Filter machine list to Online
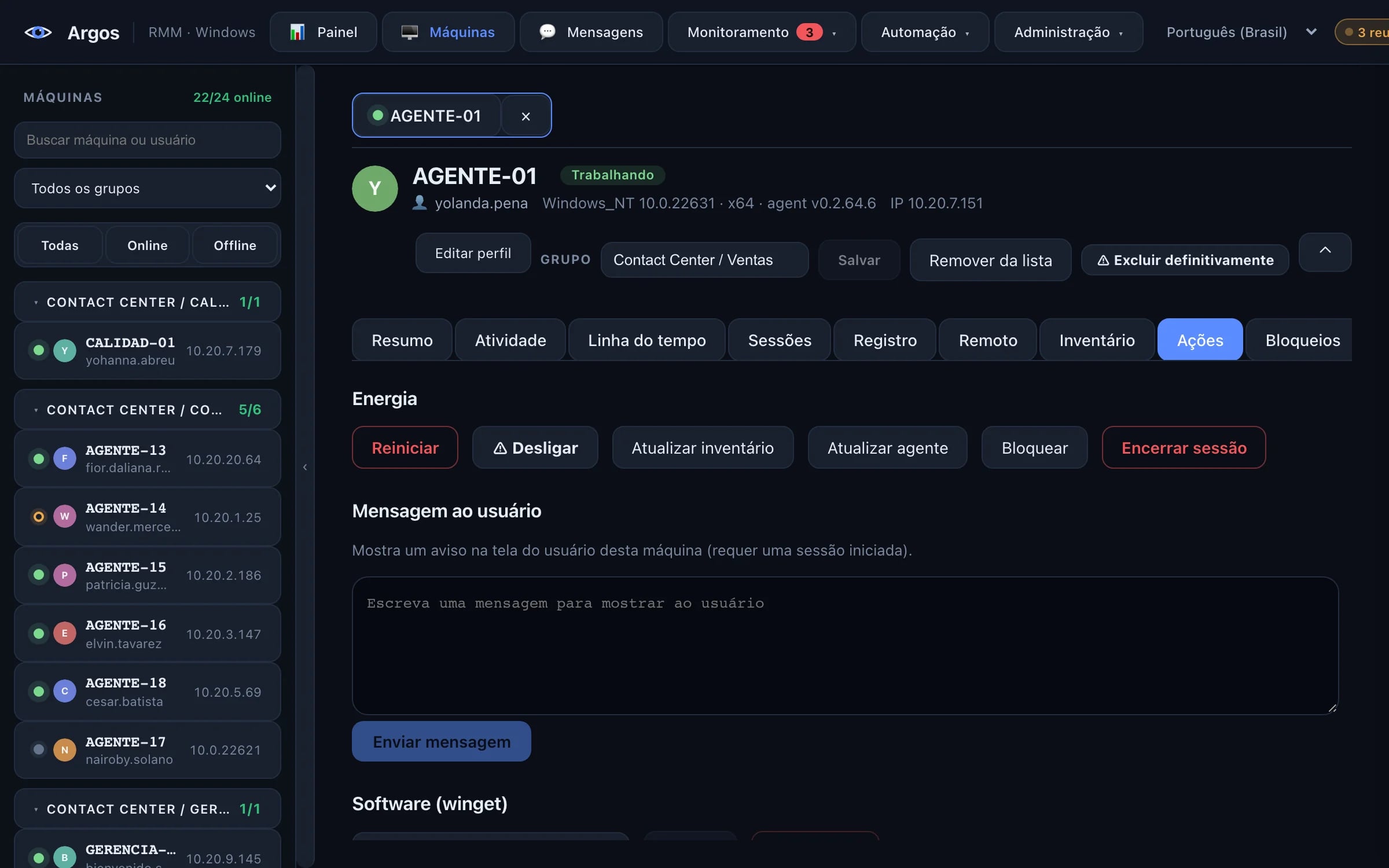 [147, 245]
